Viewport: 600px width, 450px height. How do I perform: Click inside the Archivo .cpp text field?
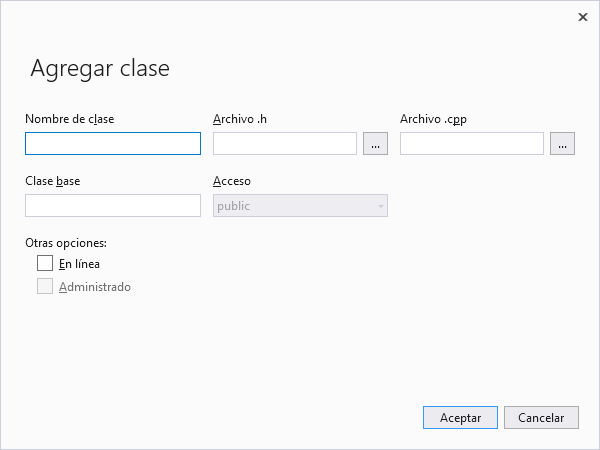472,144
